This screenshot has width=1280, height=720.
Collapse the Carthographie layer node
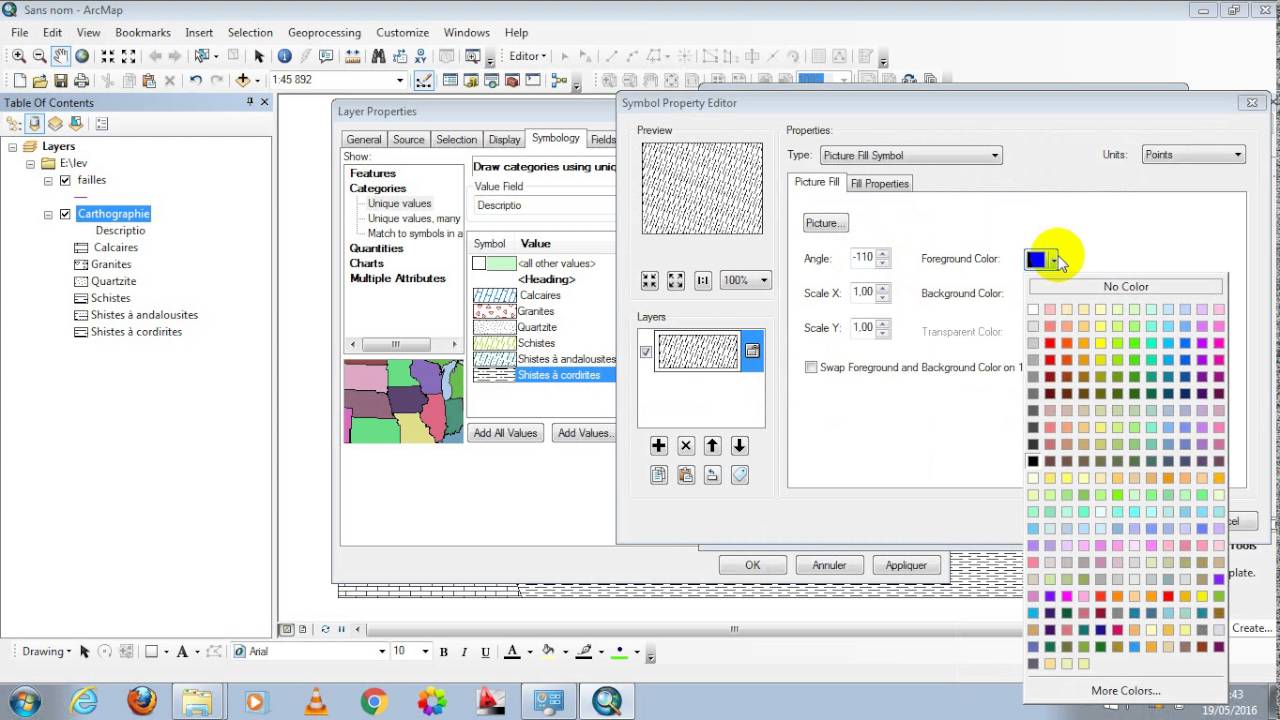pos(48,214)
